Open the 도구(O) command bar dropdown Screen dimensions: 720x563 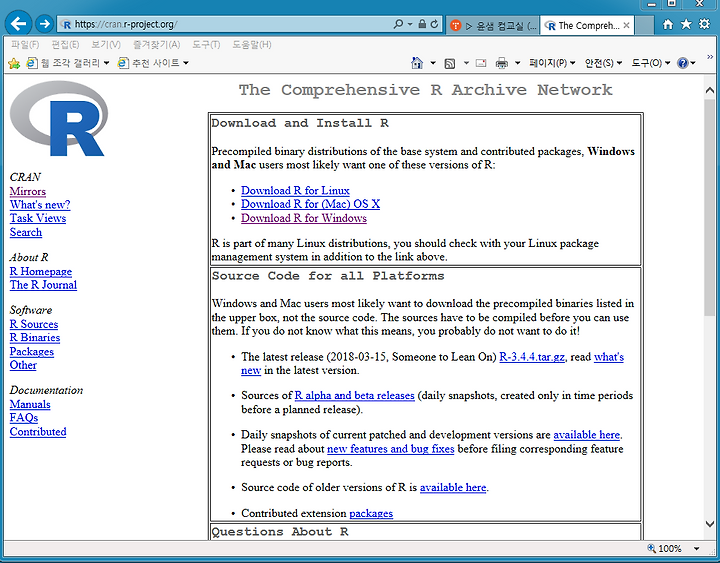651,63
